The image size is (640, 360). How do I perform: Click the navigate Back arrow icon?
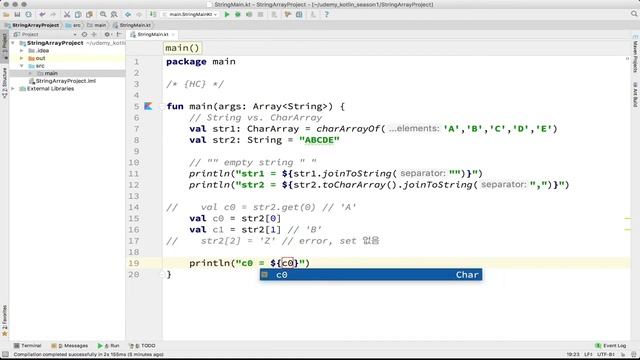(x=128, y=14)
